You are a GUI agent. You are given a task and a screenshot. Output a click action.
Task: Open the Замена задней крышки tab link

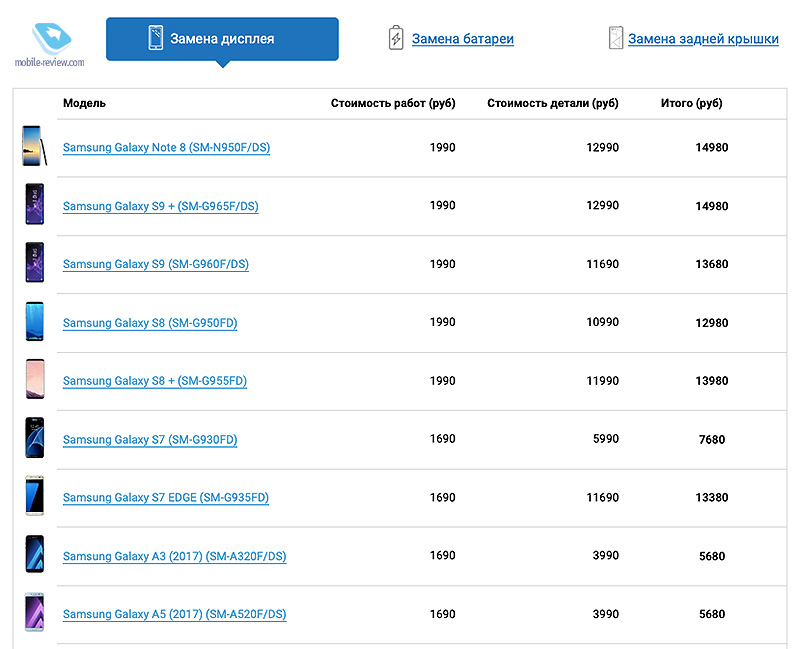tap(703, 39)
